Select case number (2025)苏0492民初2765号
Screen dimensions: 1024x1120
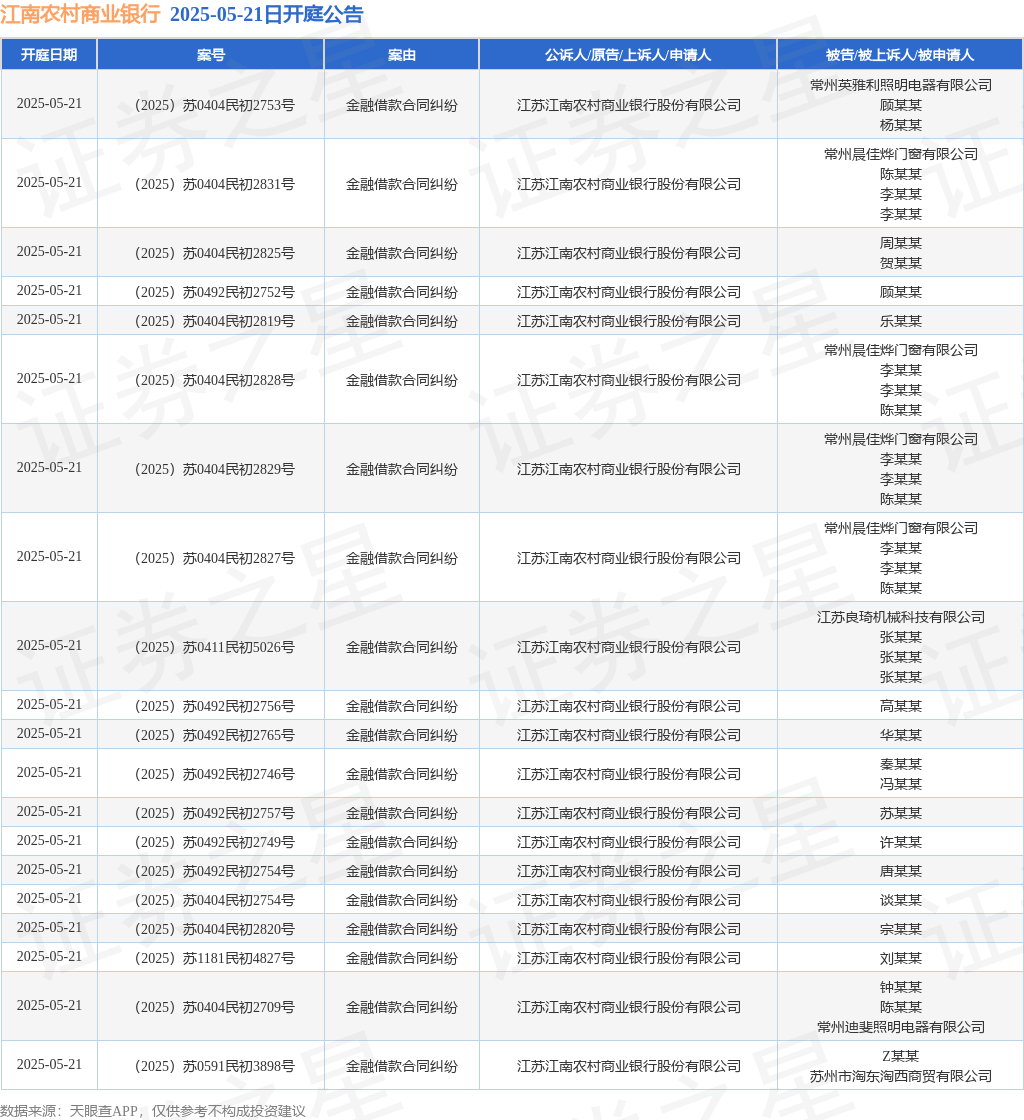point(214,735)
